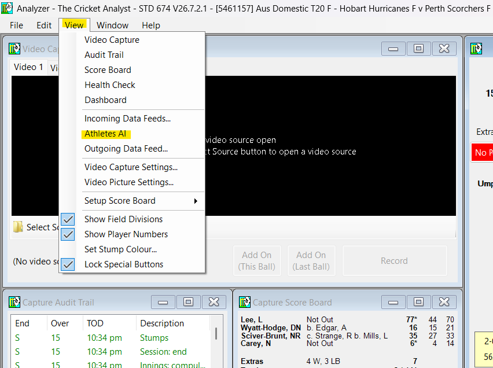Screen dimensions: 493x368
Task: Click the Analyzer app icon in title bar
Action: point(7,8)
